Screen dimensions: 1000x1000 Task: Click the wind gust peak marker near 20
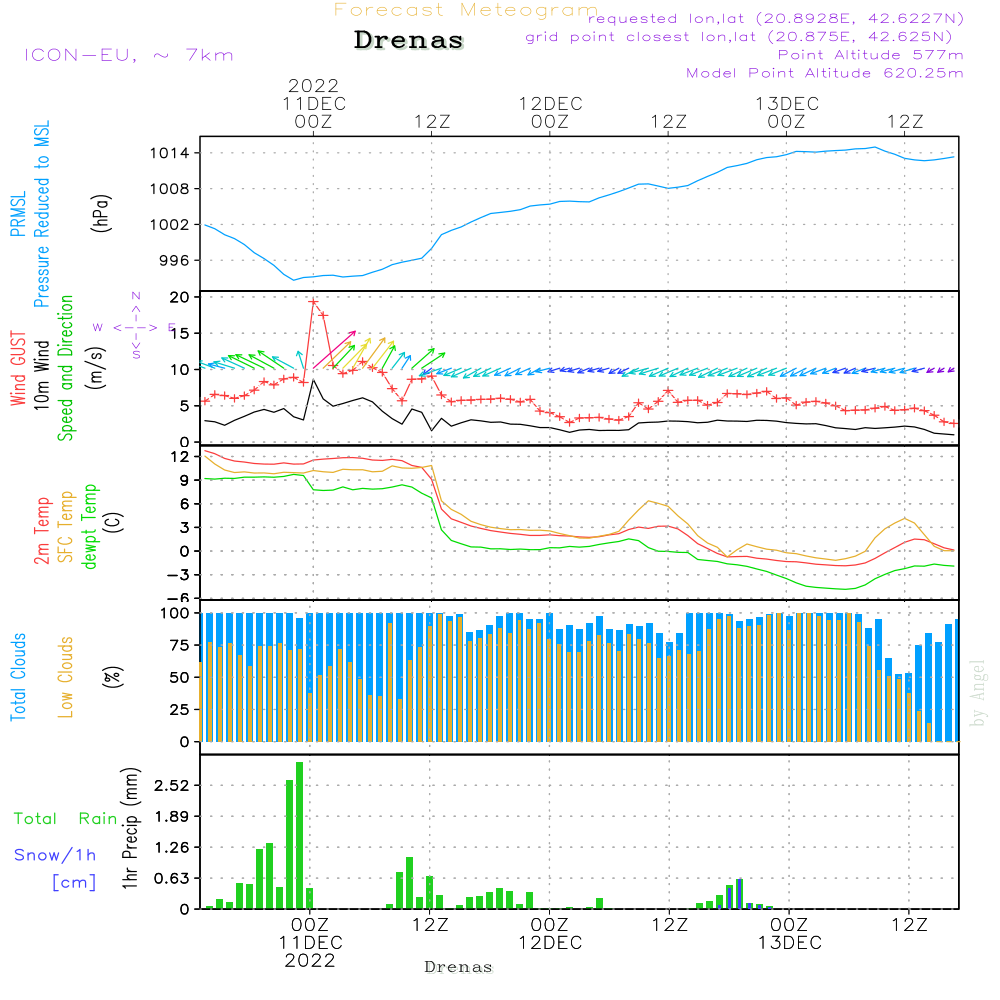(x=313, y=302)
